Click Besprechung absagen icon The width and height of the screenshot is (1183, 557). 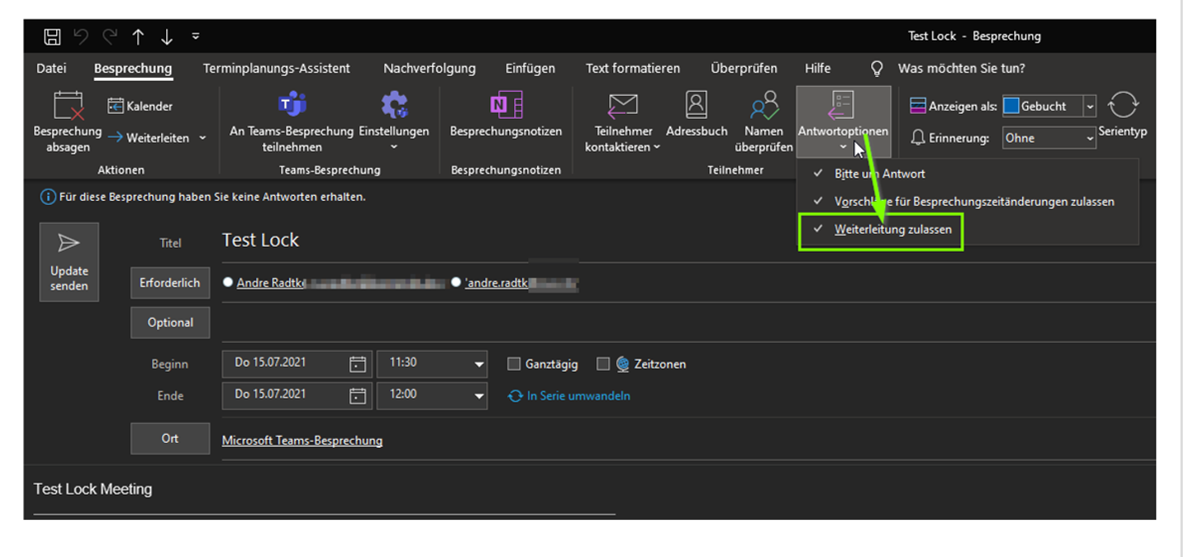tap(68, 106)
